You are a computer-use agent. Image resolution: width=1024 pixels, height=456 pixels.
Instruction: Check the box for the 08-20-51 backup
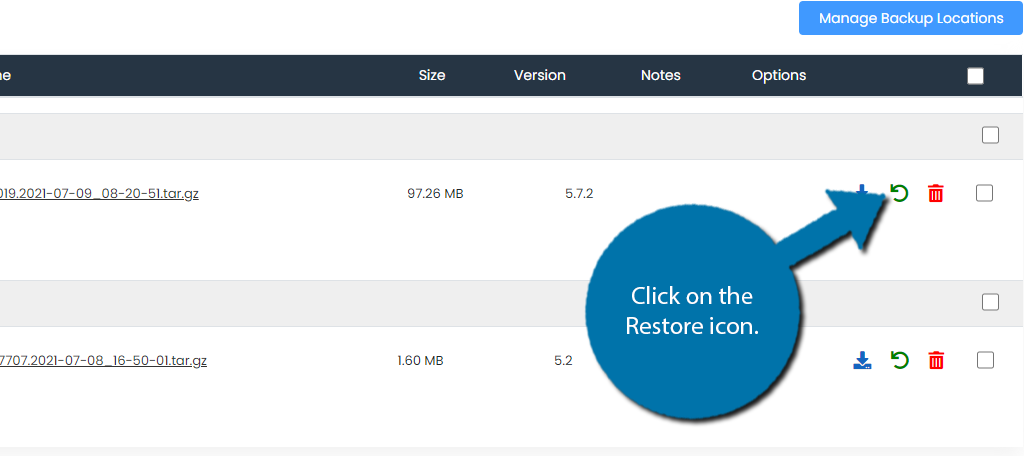point(984,193)
